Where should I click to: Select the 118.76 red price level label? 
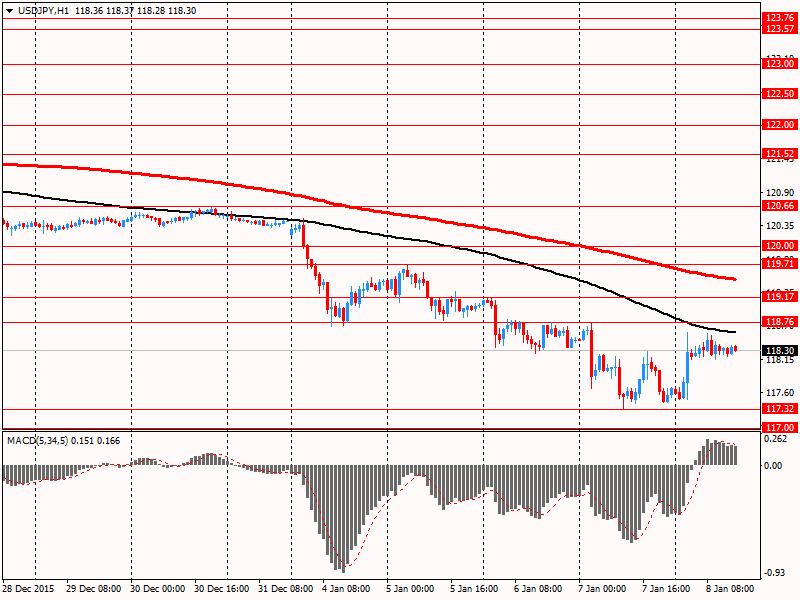tap(780, 321)
